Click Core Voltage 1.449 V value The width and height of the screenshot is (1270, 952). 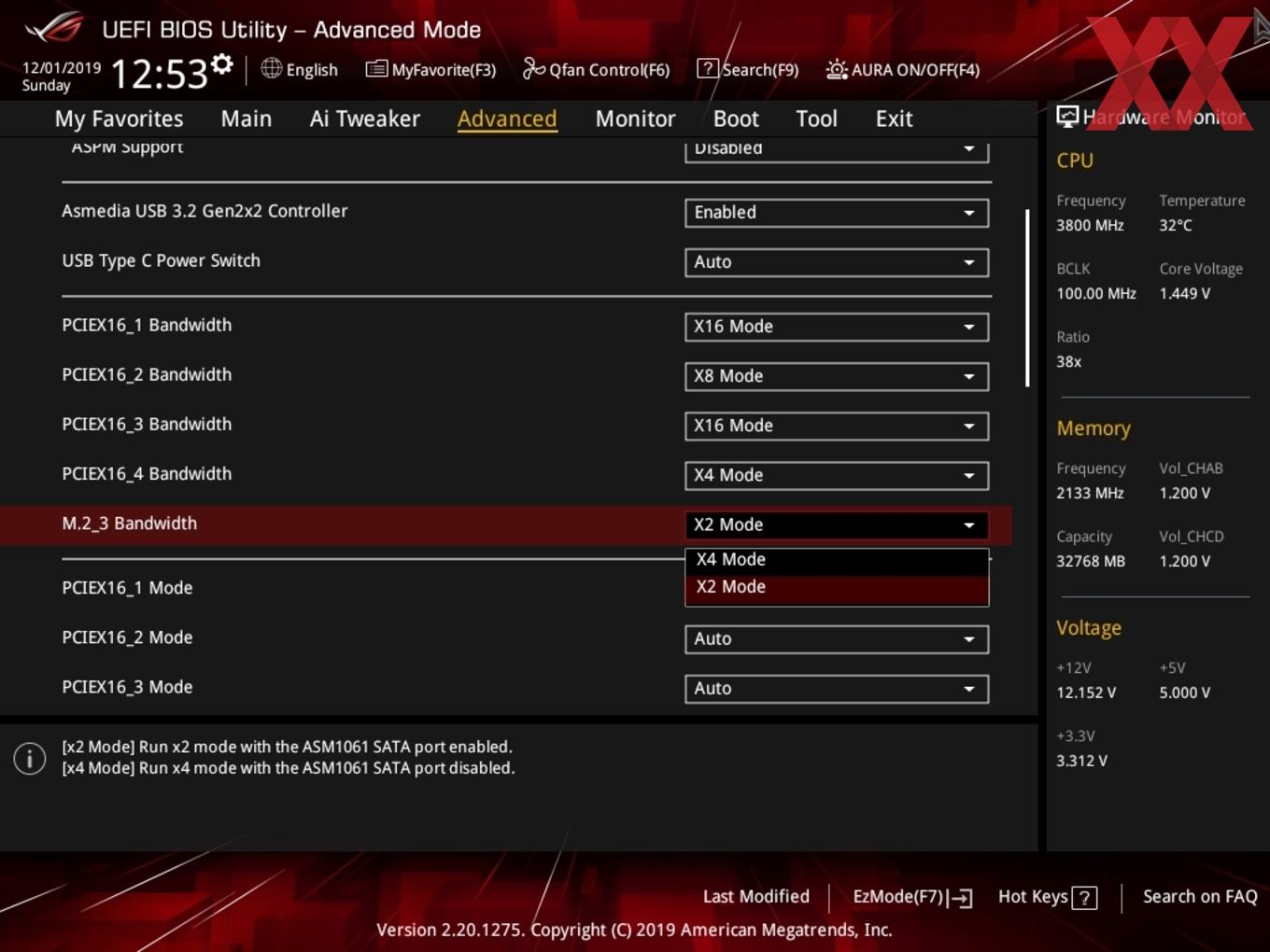pos(1184,293)
